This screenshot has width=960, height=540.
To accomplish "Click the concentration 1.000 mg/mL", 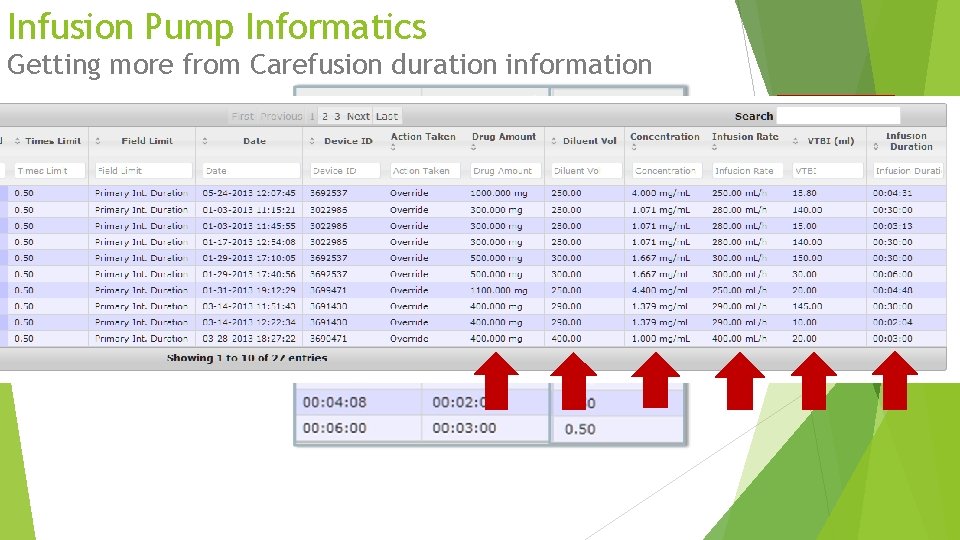I will pyautogui.click(x=661, y=339).
